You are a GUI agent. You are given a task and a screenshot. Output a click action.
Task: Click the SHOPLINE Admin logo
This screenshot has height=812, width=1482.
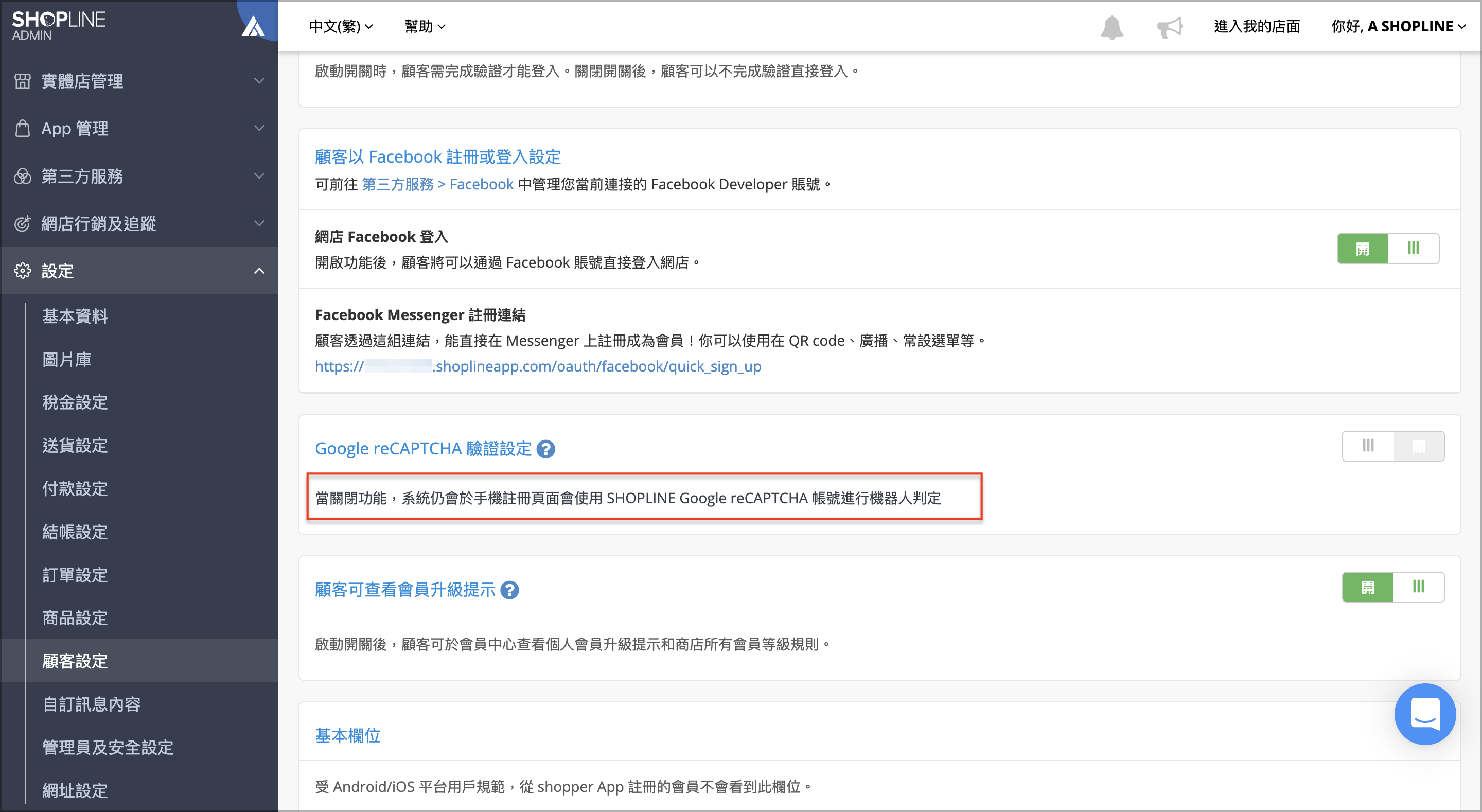[58, 26]
